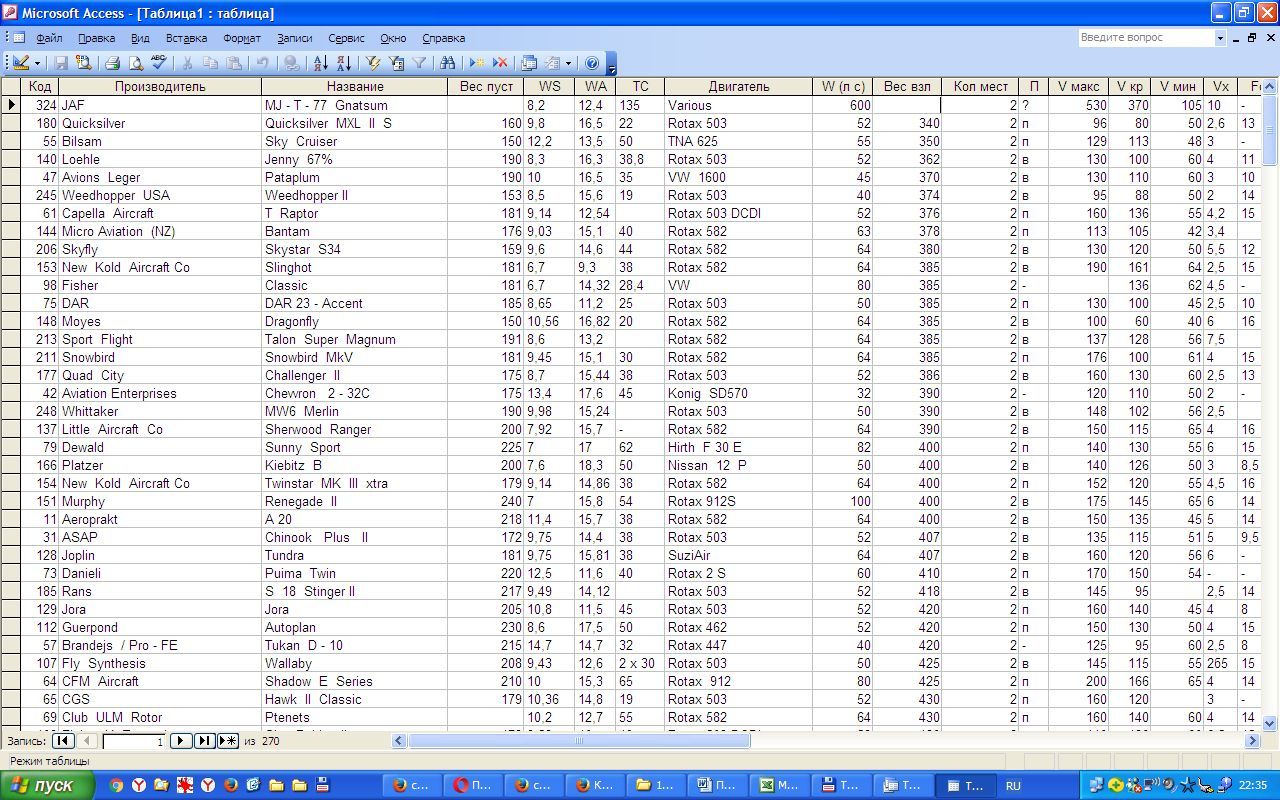Jump to the last record button

[x=204, y=741]
